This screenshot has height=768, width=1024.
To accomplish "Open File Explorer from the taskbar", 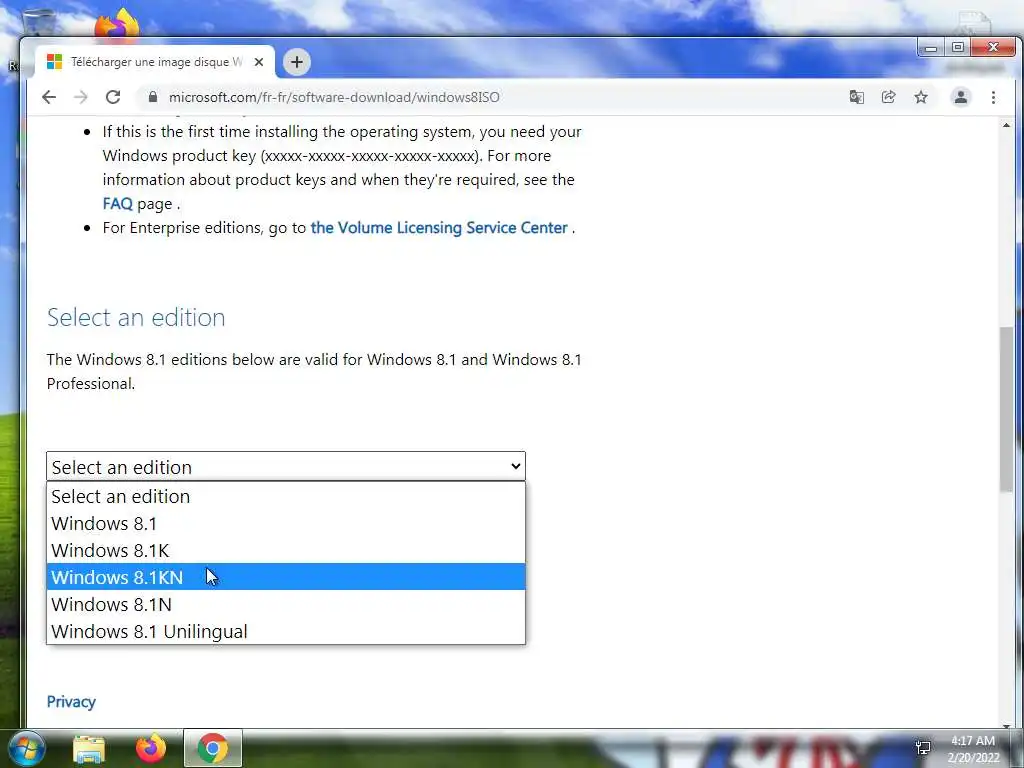I will (x=89, y=748).
